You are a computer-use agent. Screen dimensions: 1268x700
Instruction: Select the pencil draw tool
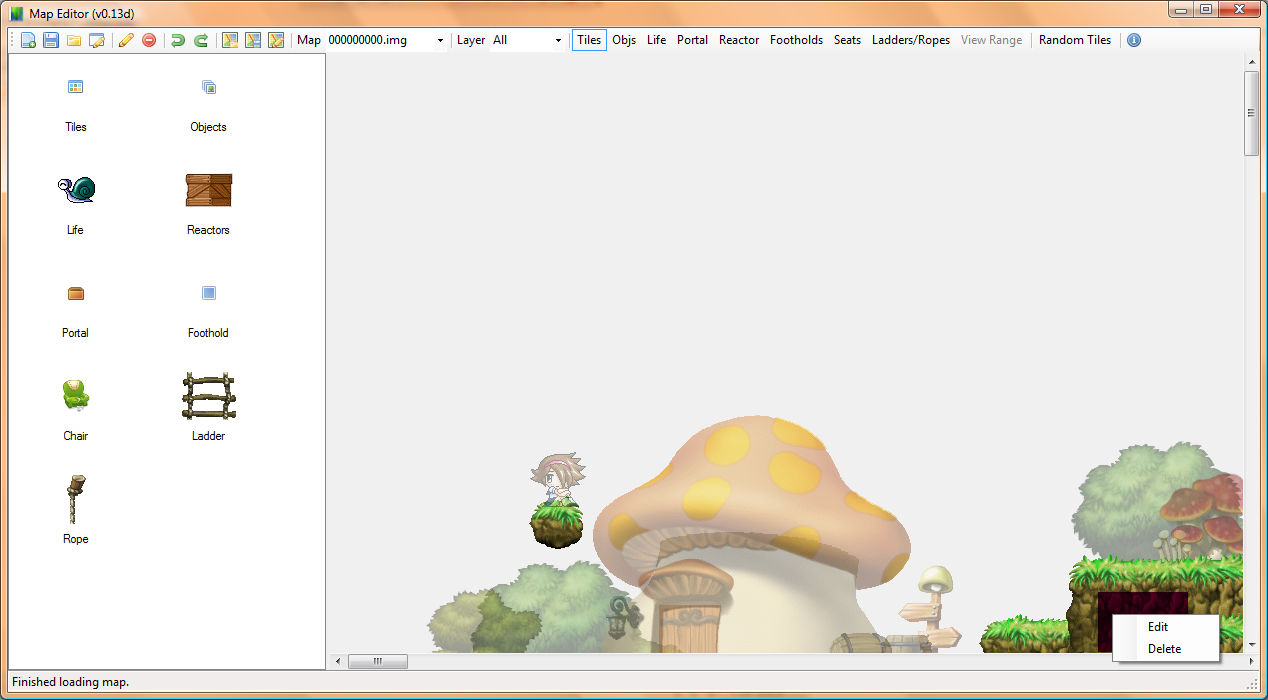[126, 40]
